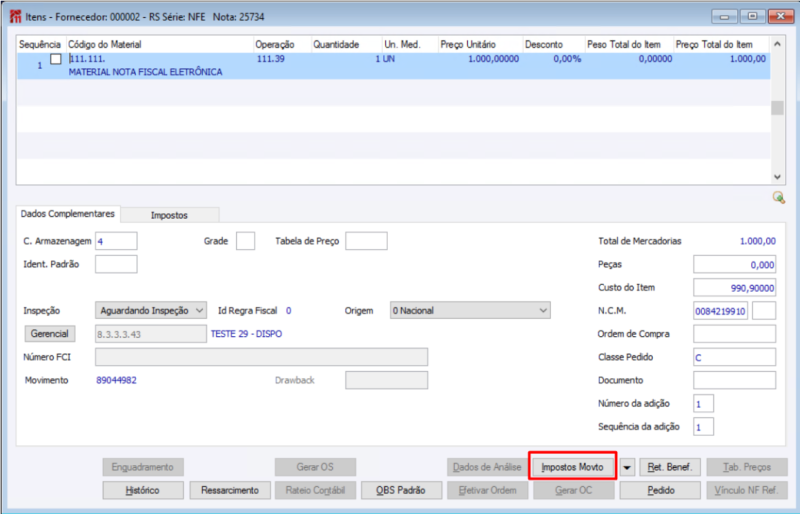Image resolution: width=800 pixels, height=514 pixels.
Task: Click the Sequência da adição field
Action: 704,427
